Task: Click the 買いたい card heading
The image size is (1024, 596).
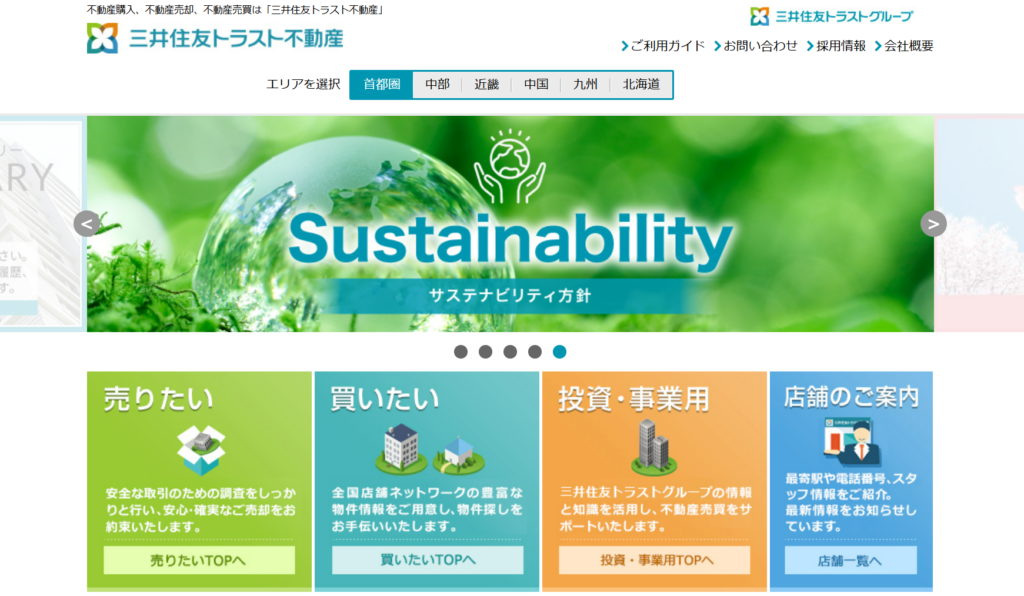Action: point(385,399)
